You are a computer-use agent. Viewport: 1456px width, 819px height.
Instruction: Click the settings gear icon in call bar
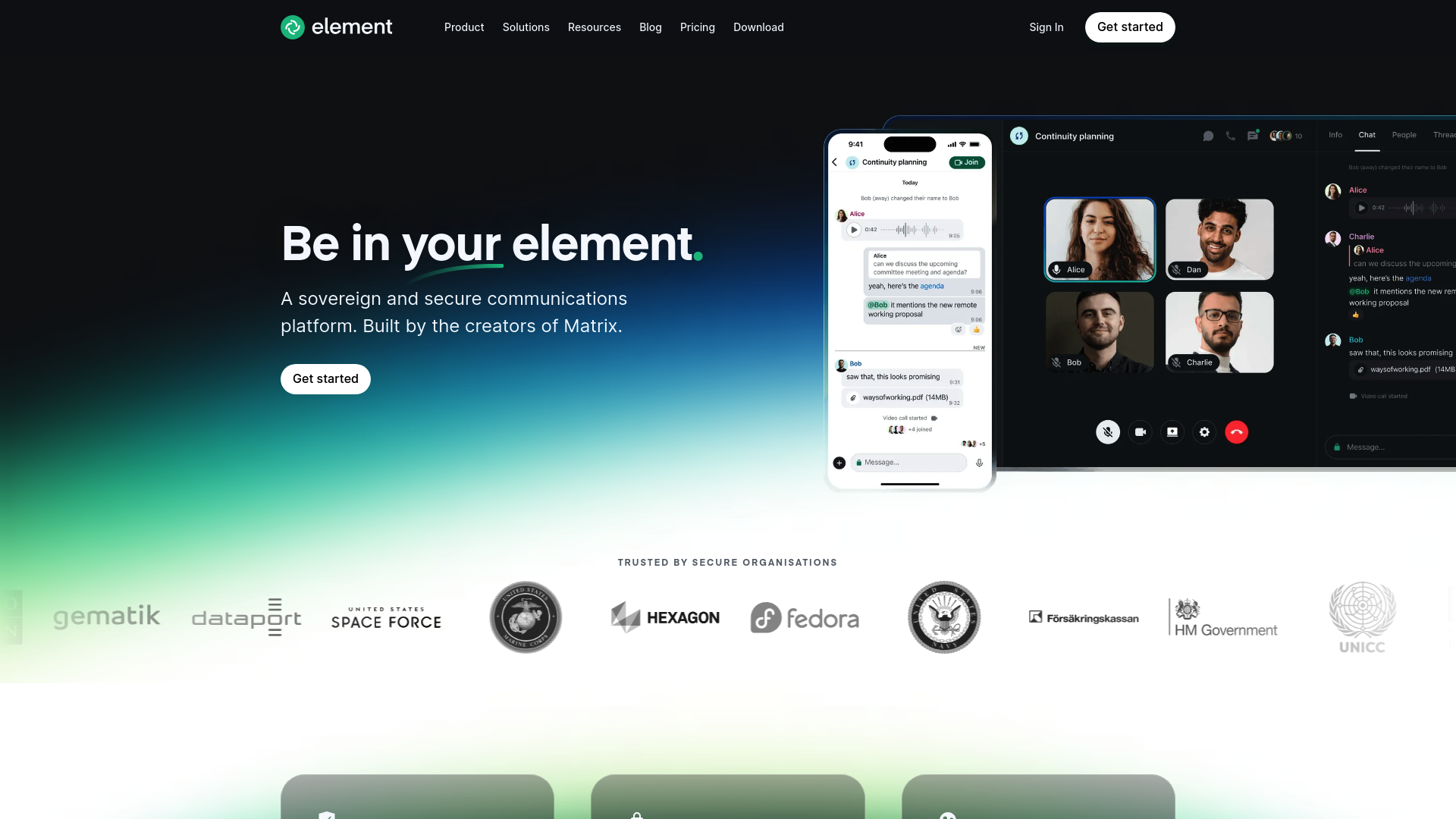click(x=1203, y=432)
